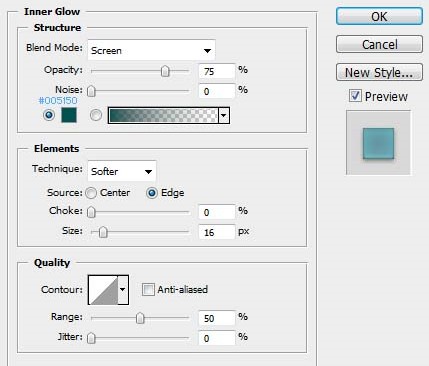Select Center as the glow source
Screen dimensions: 429x366
91,193
